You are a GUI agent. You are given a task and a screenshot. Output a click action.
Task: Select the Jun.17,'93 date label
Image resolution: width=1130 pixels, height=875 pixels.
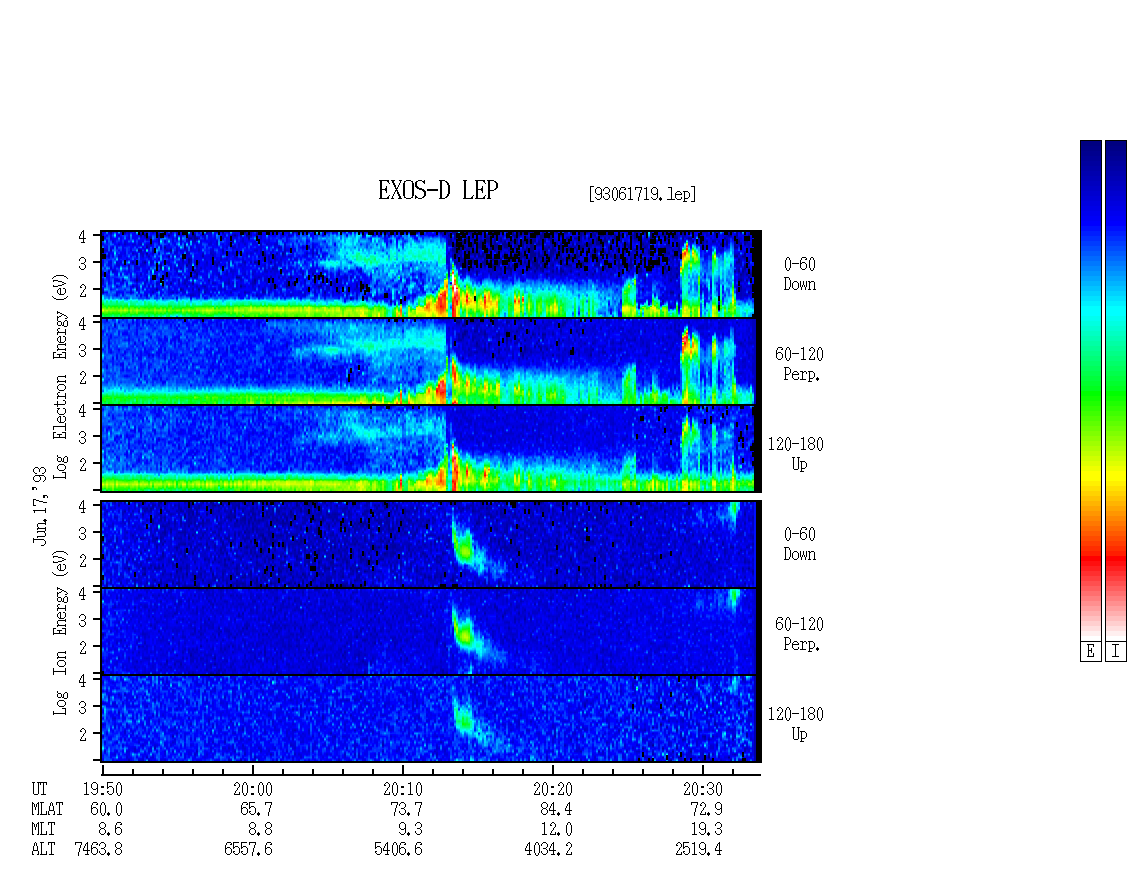tap(40, 505)
